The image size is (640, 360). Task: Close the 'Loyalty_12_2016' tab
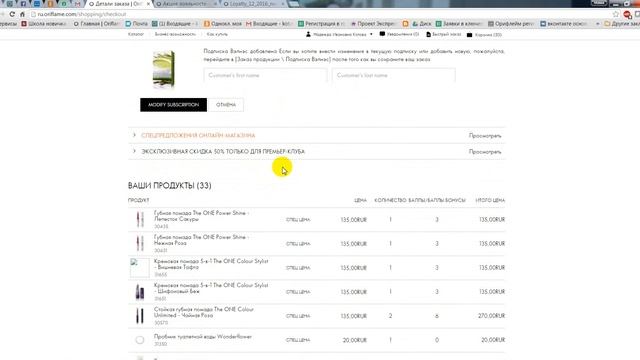283,4
